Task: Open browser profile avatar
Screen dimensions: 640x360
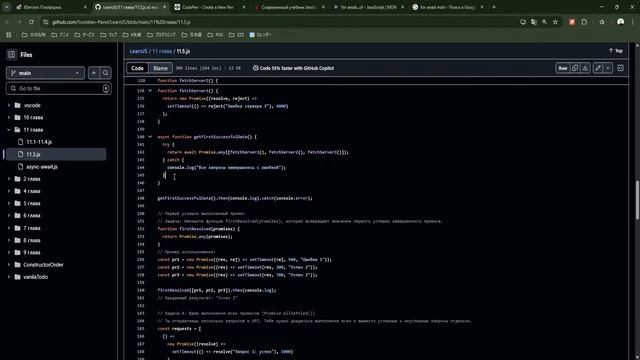Action: coord(620,22)
